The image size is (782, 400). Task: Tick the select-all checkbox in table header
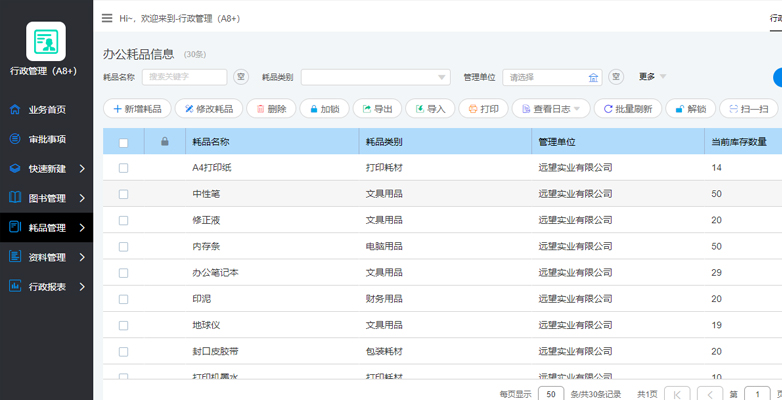[124, 142]
